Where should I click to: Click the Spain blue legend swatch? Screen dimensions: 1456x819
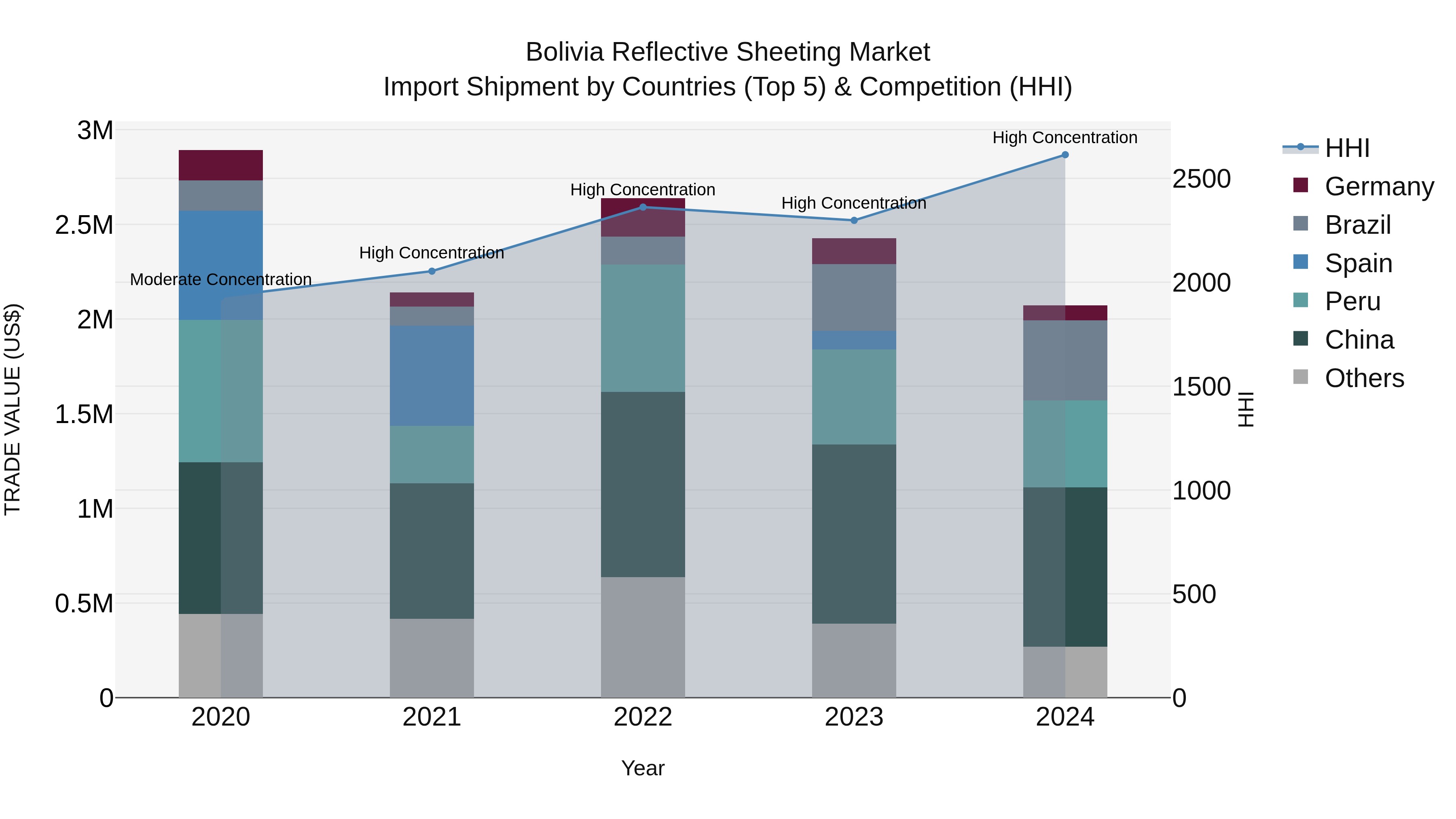[x=1301, y=262]
